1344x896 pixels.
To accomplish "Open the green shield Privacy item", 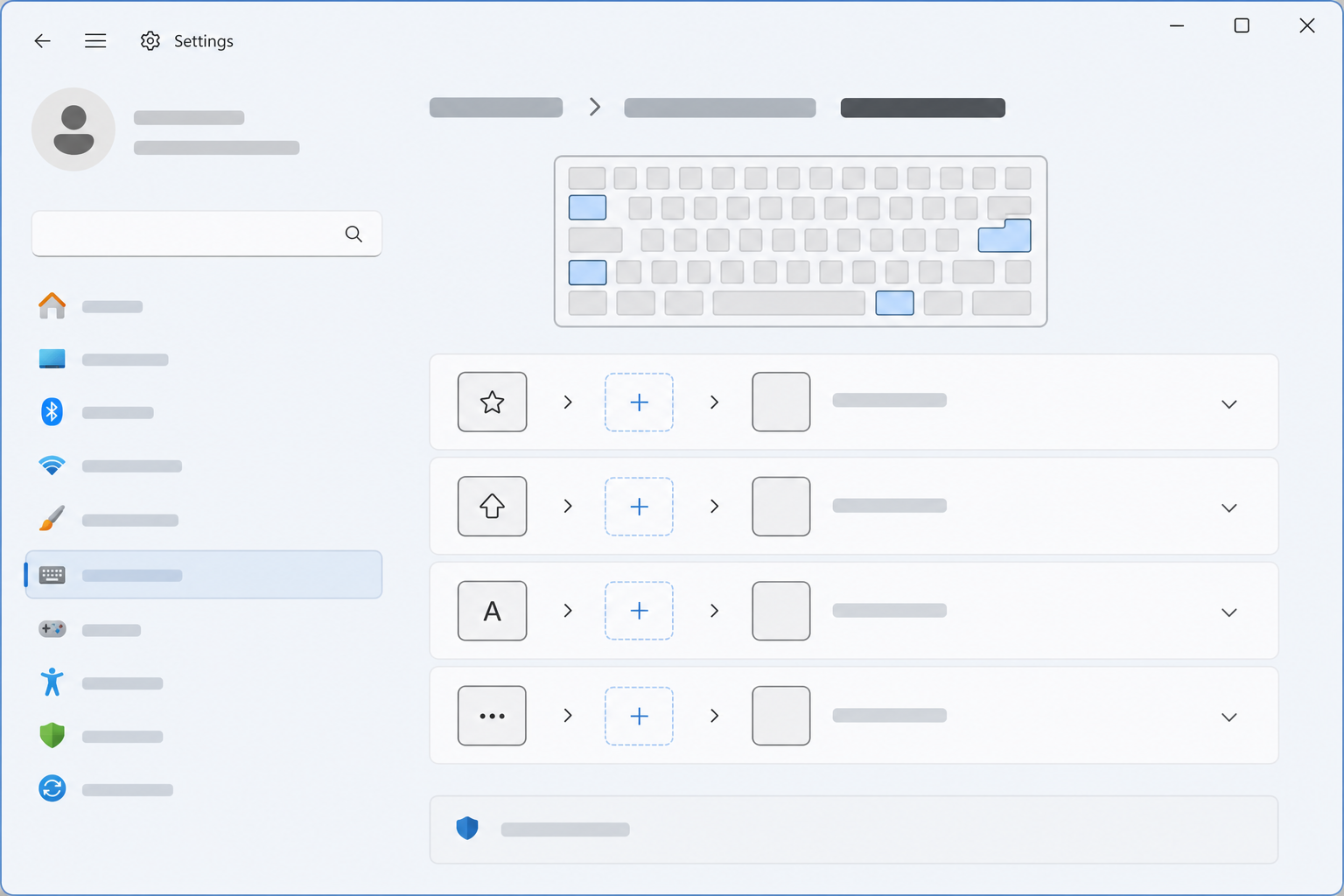I will click(204, 736).
